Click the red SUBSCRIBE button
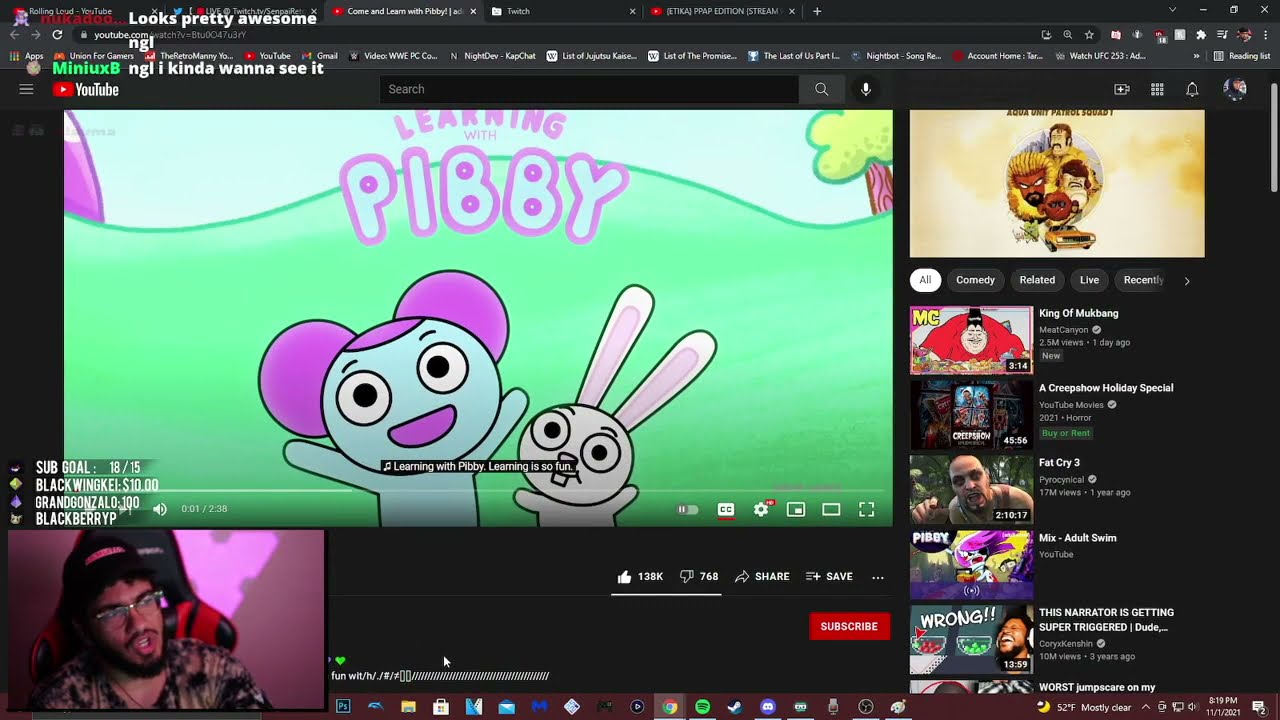This screenshot has height=720, width=1280. [849, 627]
